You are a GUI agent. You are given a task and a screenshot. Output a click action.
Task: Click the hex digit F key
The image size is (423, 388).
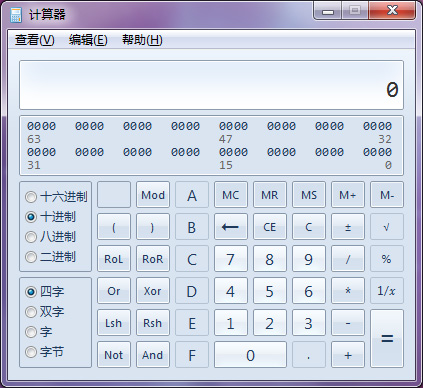tap(192, 355)
